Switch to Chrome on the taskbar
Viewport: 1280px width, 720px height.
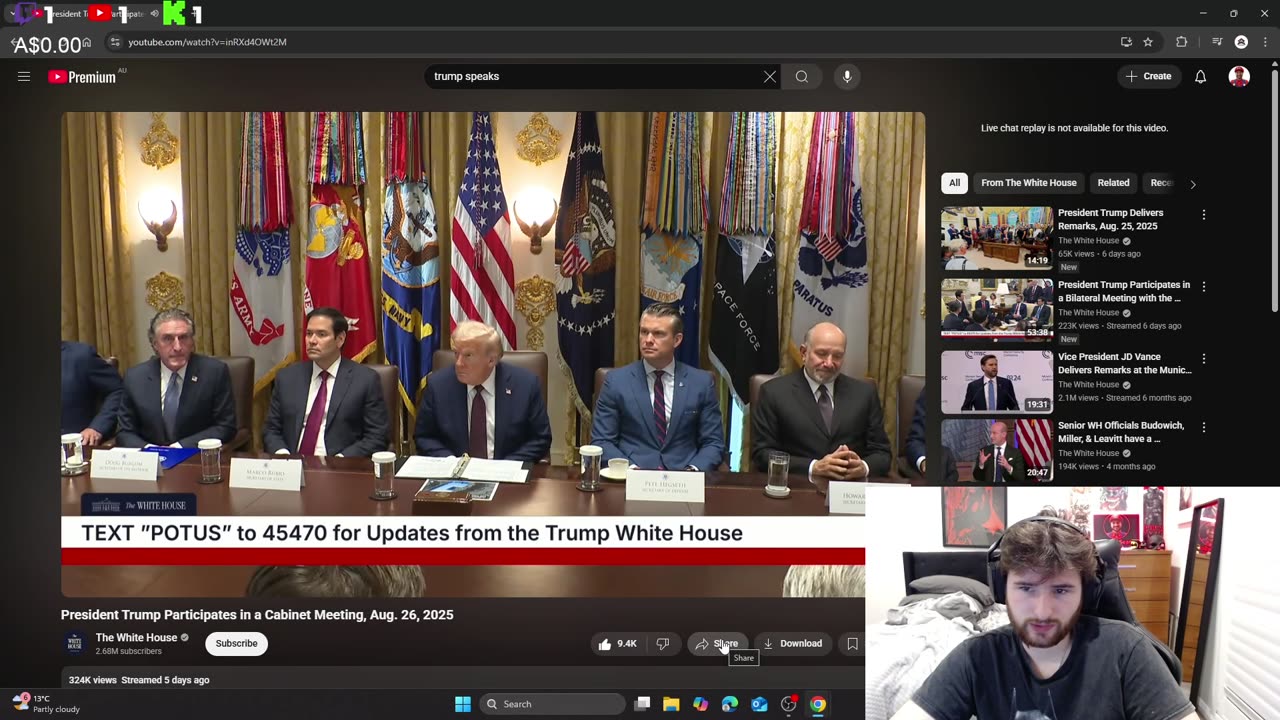[818, 704]
